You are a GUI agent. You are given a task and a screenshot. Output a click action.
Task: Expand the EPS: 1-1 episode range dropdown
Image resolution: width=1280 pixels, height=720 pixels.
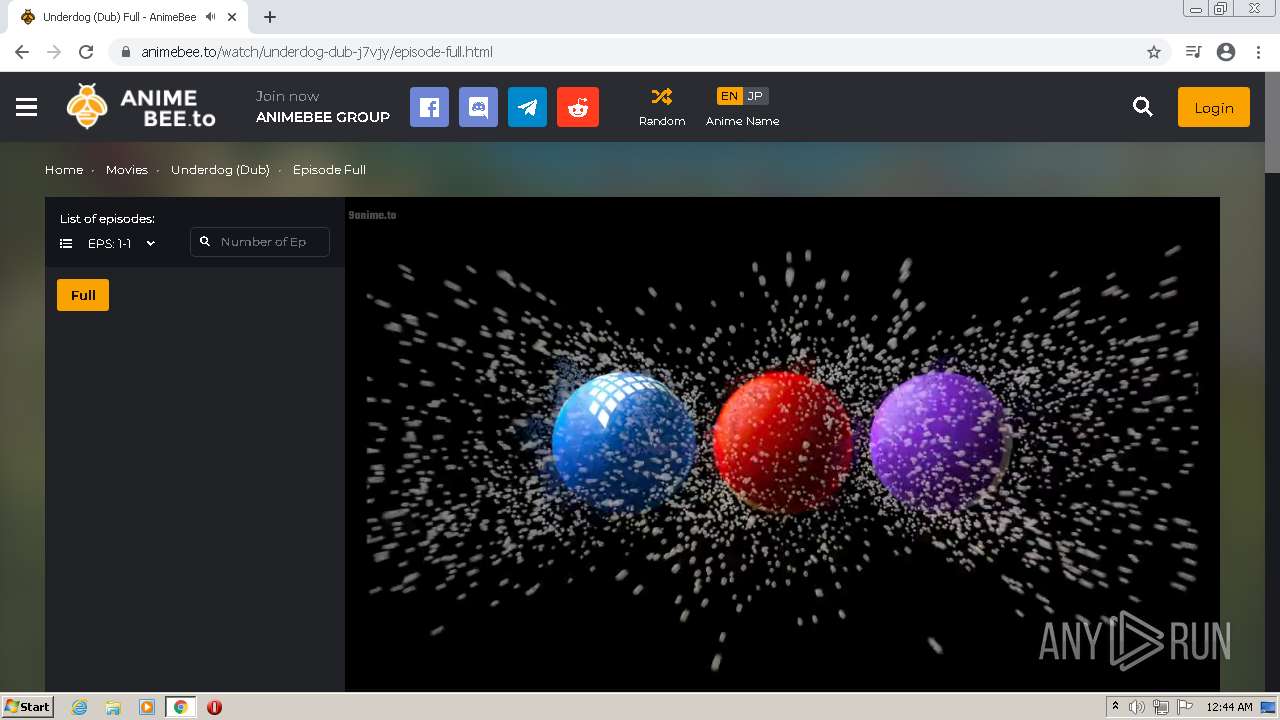click(108, 243)
